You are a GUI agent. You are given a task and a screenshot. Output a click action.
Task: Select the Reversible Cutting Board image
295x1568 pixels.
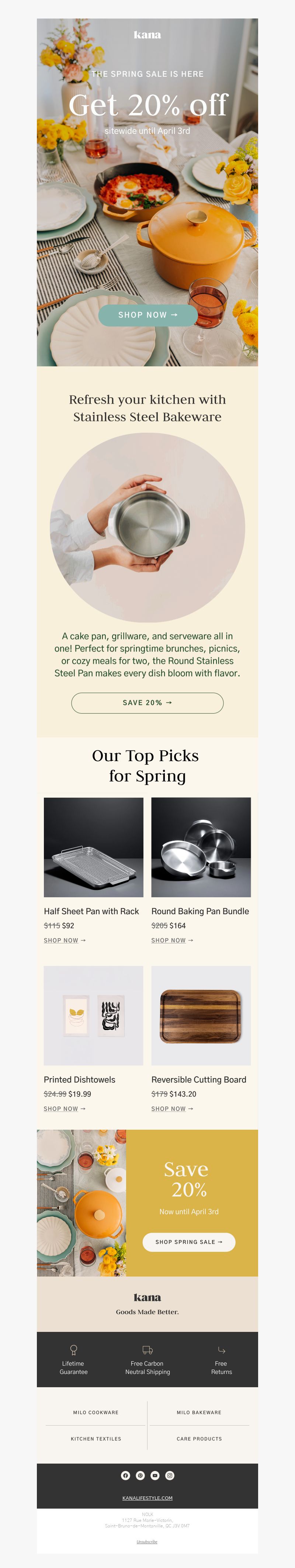click(x=201, y=1015)
